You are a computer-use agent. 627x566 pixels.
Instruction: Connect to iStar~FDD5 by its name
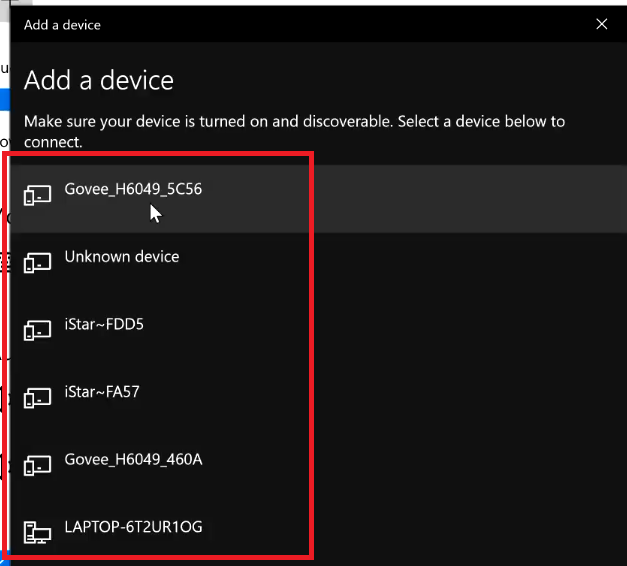[104, 324]
